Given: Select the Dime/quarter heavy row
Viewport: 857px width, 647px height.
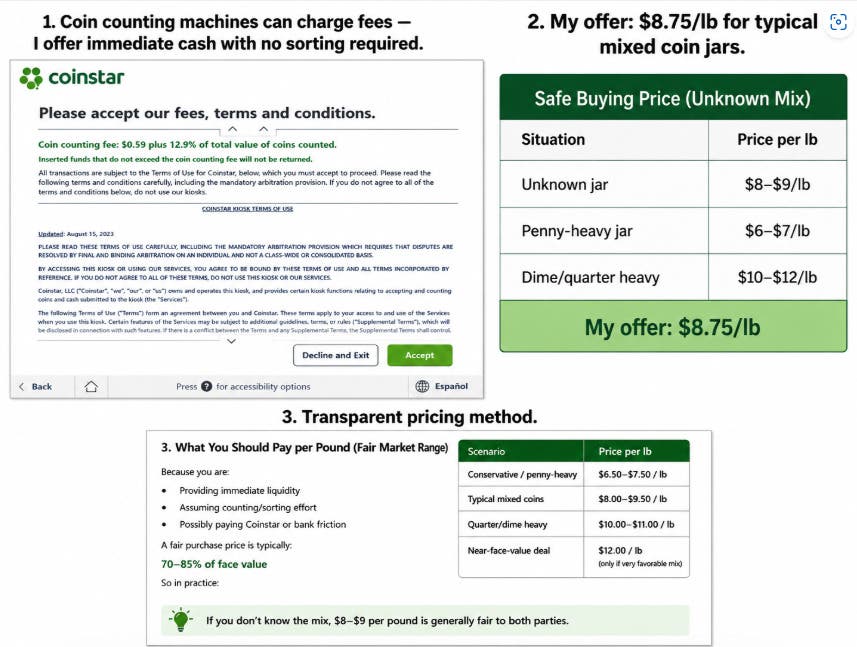Looking at the screenshot, I should tap(673, 277).
